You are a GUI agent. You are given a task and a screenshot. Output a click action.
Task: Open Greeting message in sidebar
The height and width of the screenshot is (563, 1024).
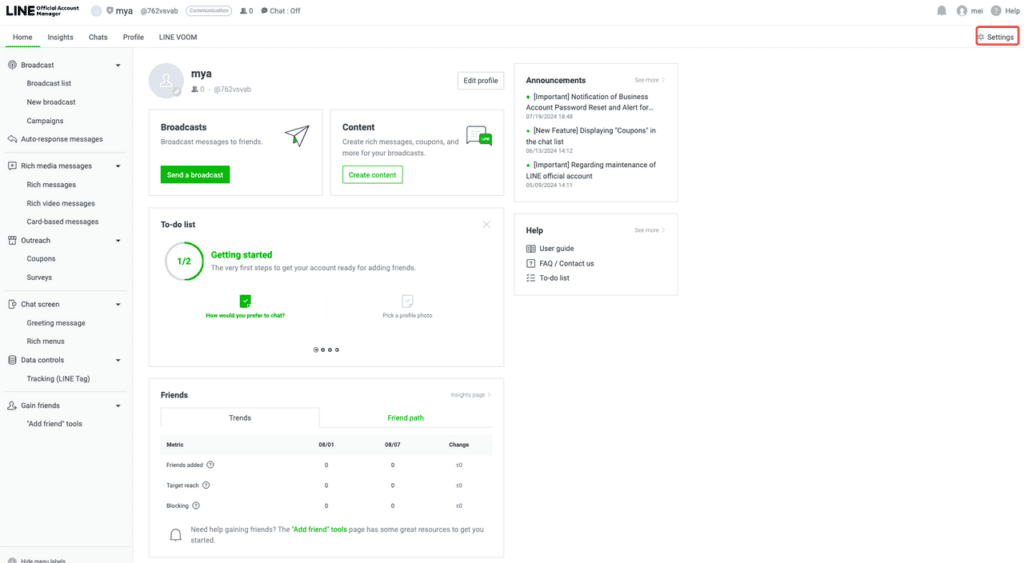(x=56, y=323)
